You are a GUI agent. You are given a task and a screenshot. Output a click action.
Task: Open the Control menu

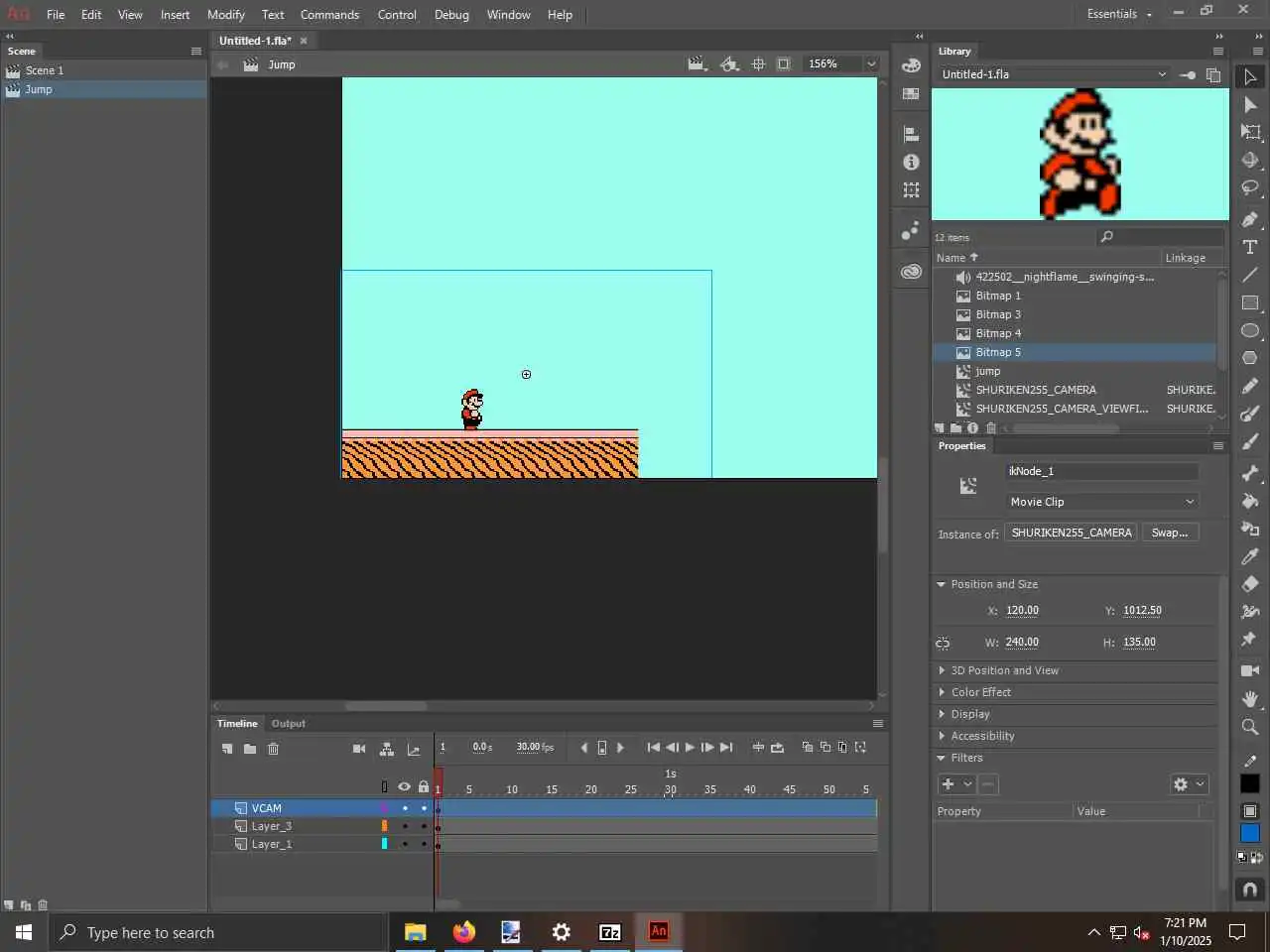click(397, 15)
